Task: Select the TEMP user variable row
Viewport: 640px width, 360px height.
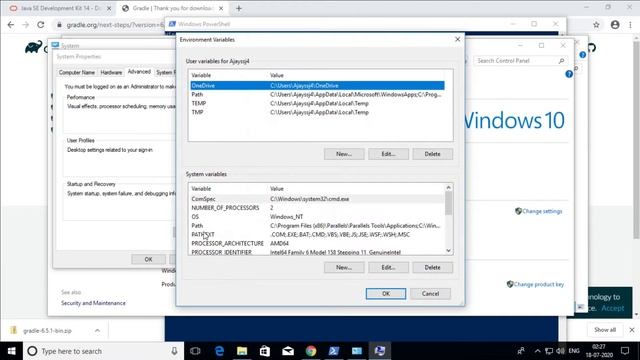Action: pyautogui.click(x=318, y=104)
